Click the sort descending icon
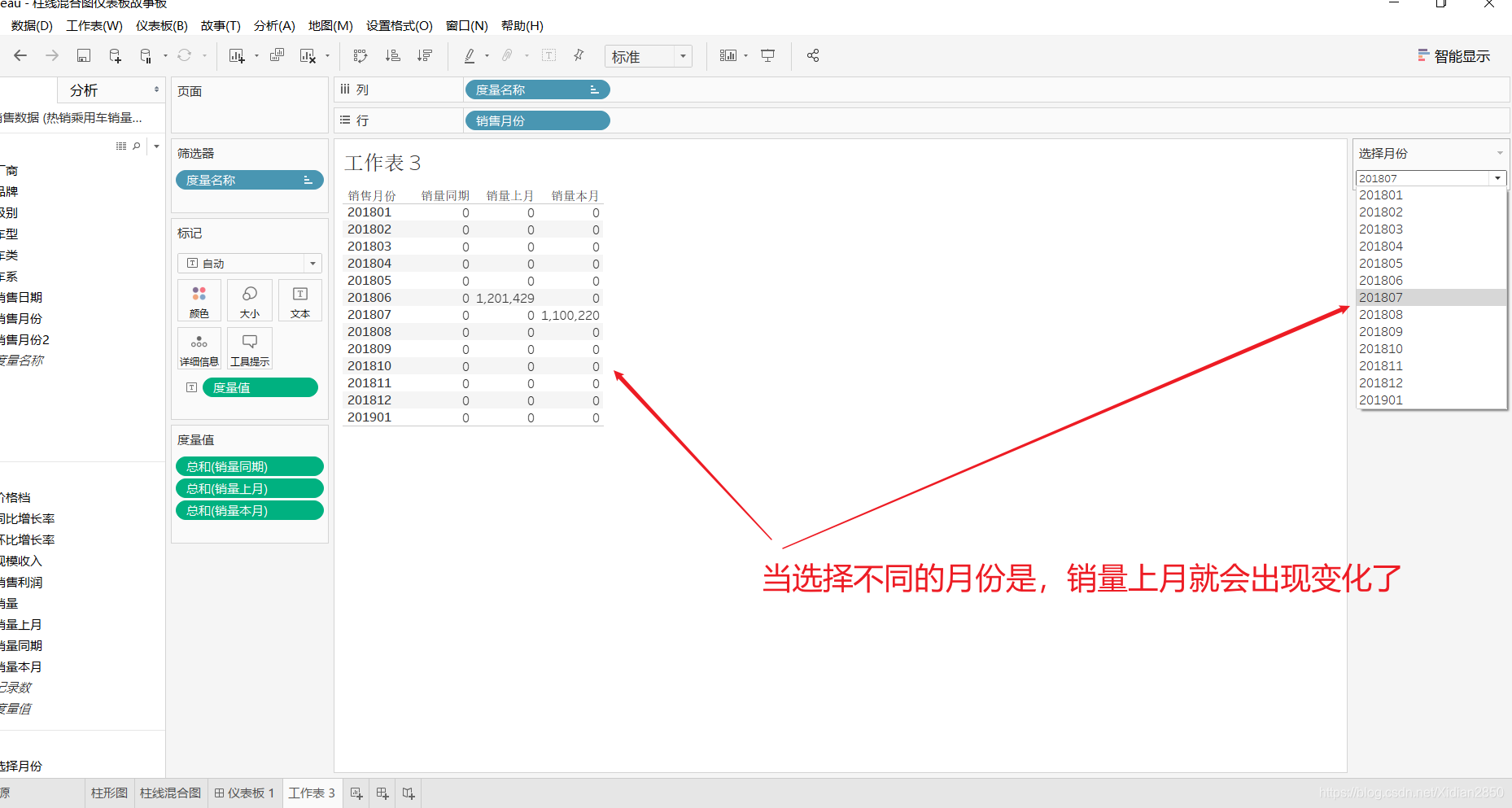The image size is (1512, 808). [425, 55]
